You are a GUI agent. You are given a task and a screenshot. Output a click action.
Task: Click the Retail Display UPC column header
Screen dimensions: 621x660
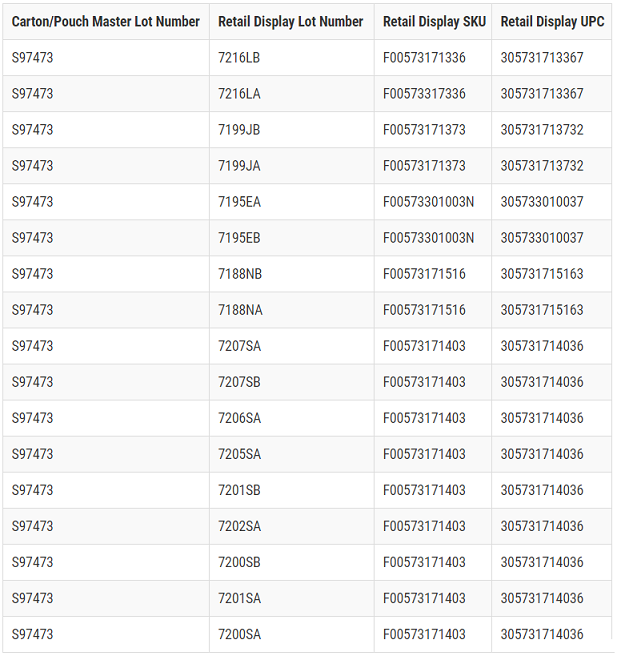[x=552, y=22]
